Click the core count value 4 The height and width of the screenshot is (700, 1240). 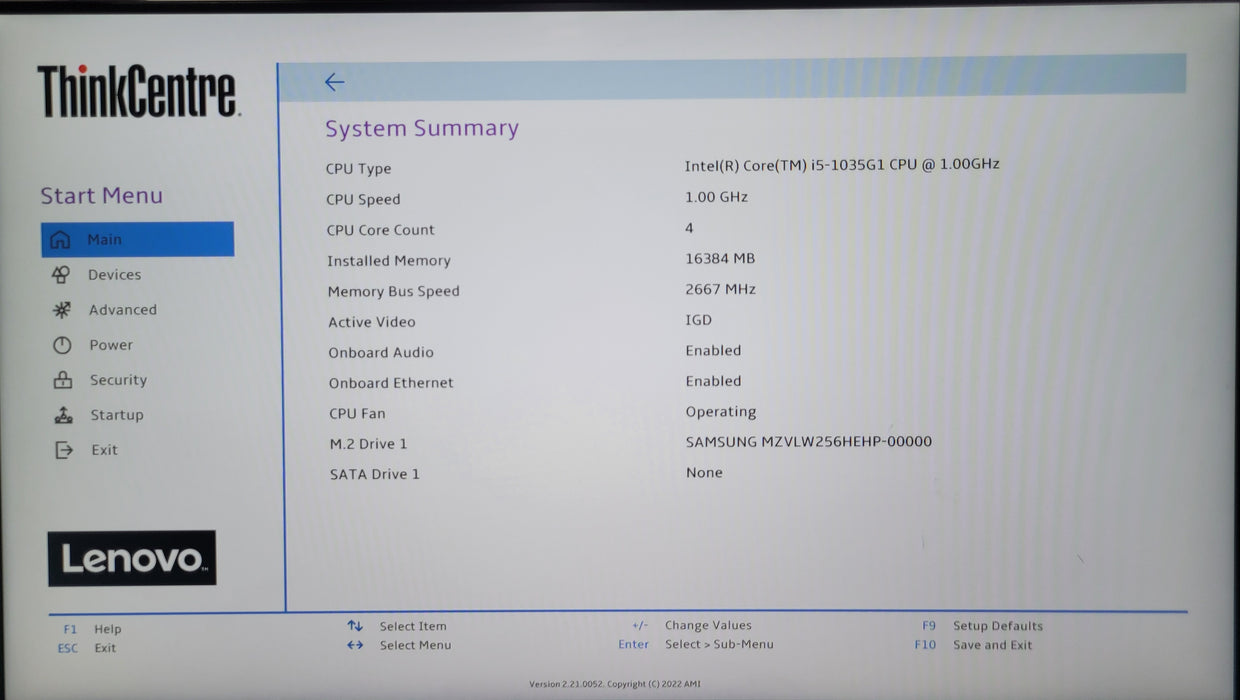pyautogui.click(x=689, y=228)
